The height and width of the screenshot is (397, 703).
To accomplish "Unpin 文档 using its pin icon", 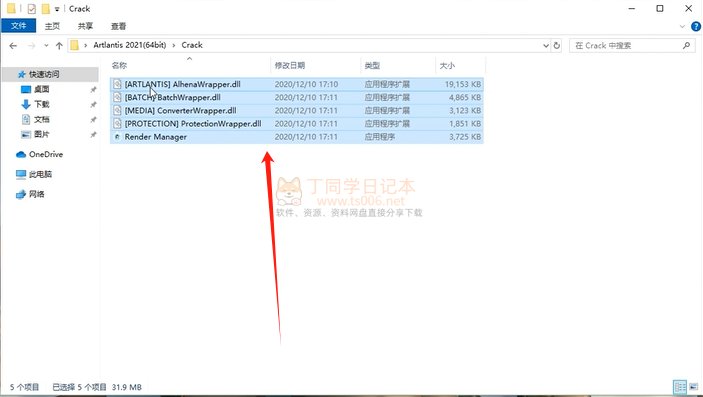I will coord(93,119).
